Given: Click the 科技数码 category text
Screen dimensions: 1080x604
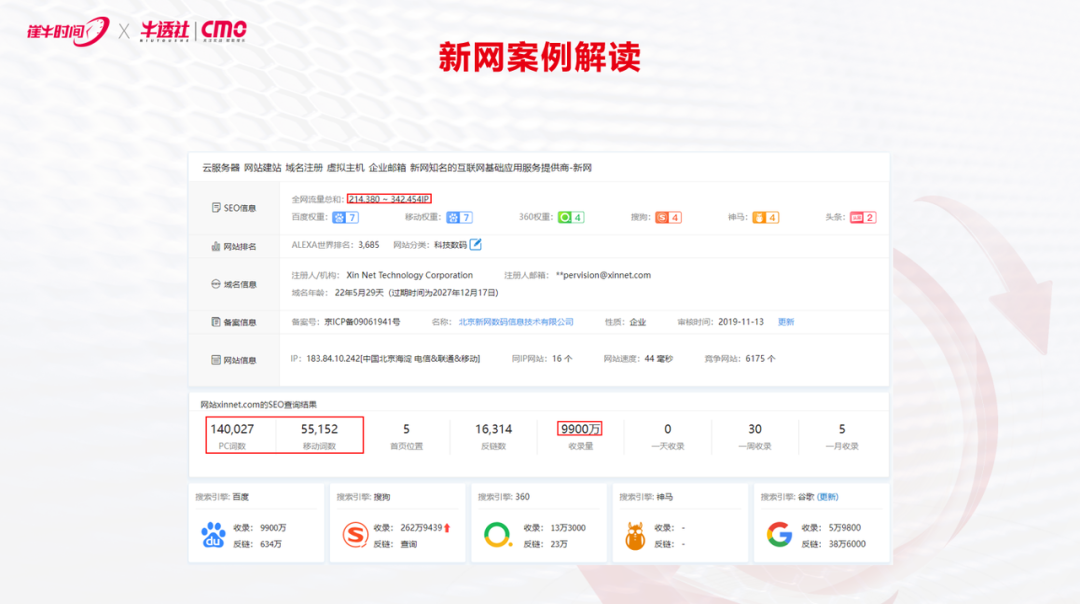Looking at the screenshot, I should tap(450, 245).
